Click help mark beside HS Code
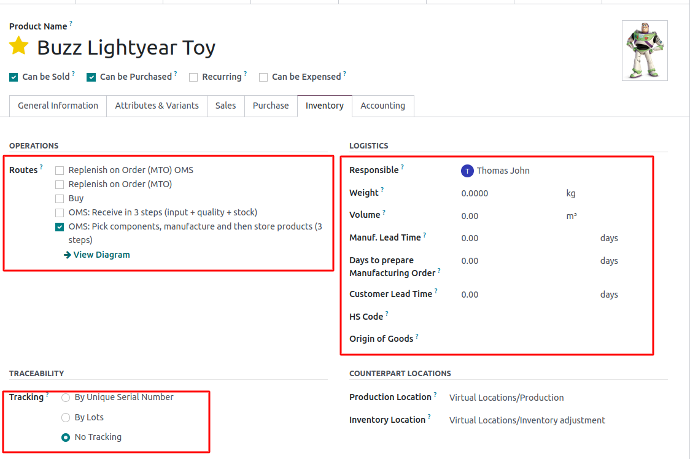690x459 pixels. click(x=387, y=314)
